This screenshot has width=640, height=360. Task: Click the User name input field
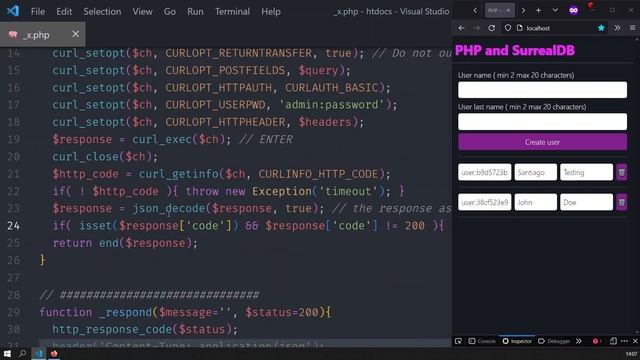point(542,90)
